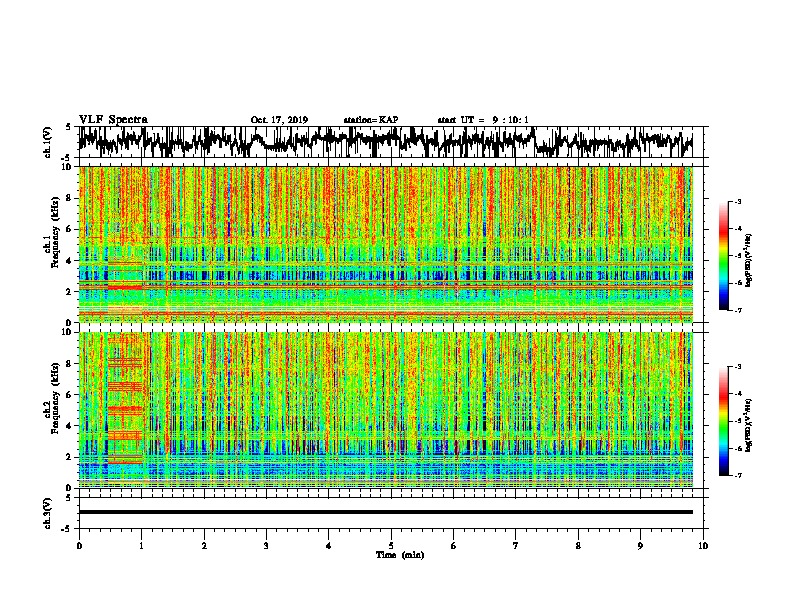Click the ch.1 color bar log(PSD) unit label
Screen dimensions: 792x612
coord(749,261)
